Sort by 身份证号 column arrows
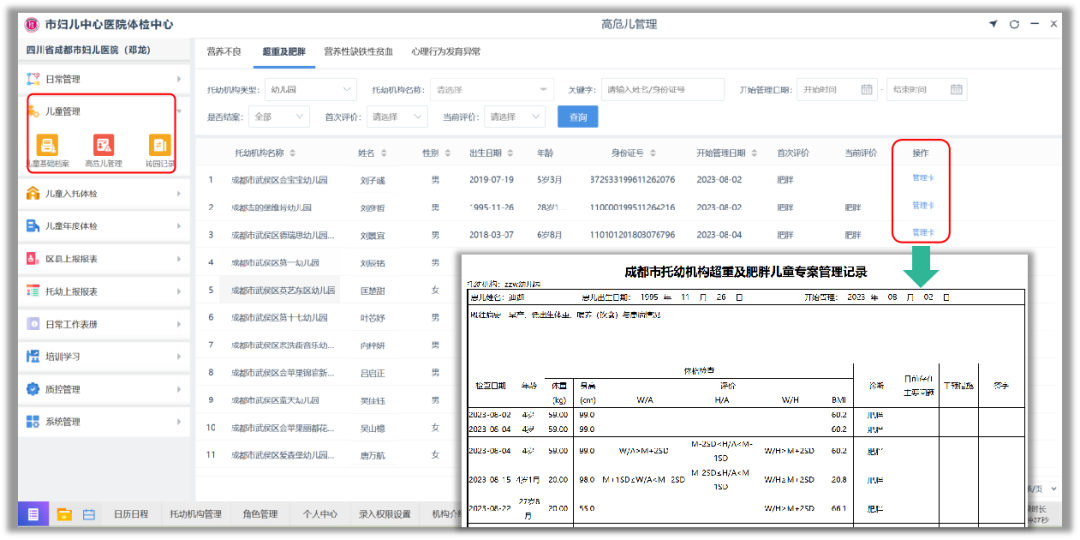1080x540 pixels. click(651, 153)
